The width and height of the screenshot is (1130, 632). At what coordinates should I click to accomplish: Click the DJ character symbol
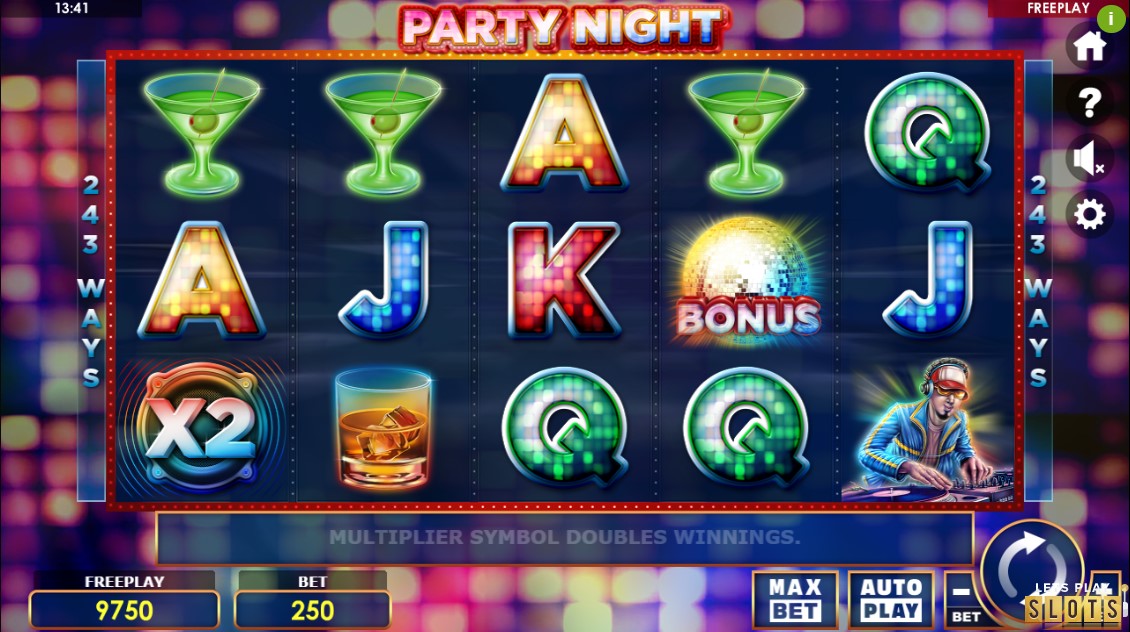[930, 430]
